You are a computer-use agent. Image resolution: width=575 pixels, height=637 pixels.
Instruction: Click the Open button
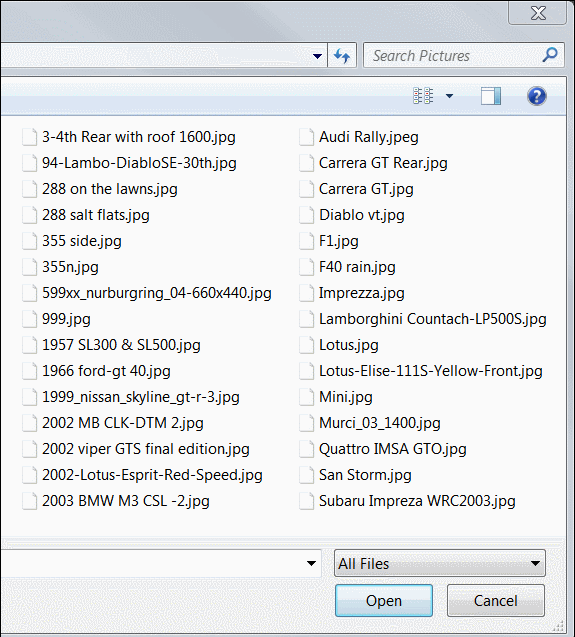tap(384, 600)
